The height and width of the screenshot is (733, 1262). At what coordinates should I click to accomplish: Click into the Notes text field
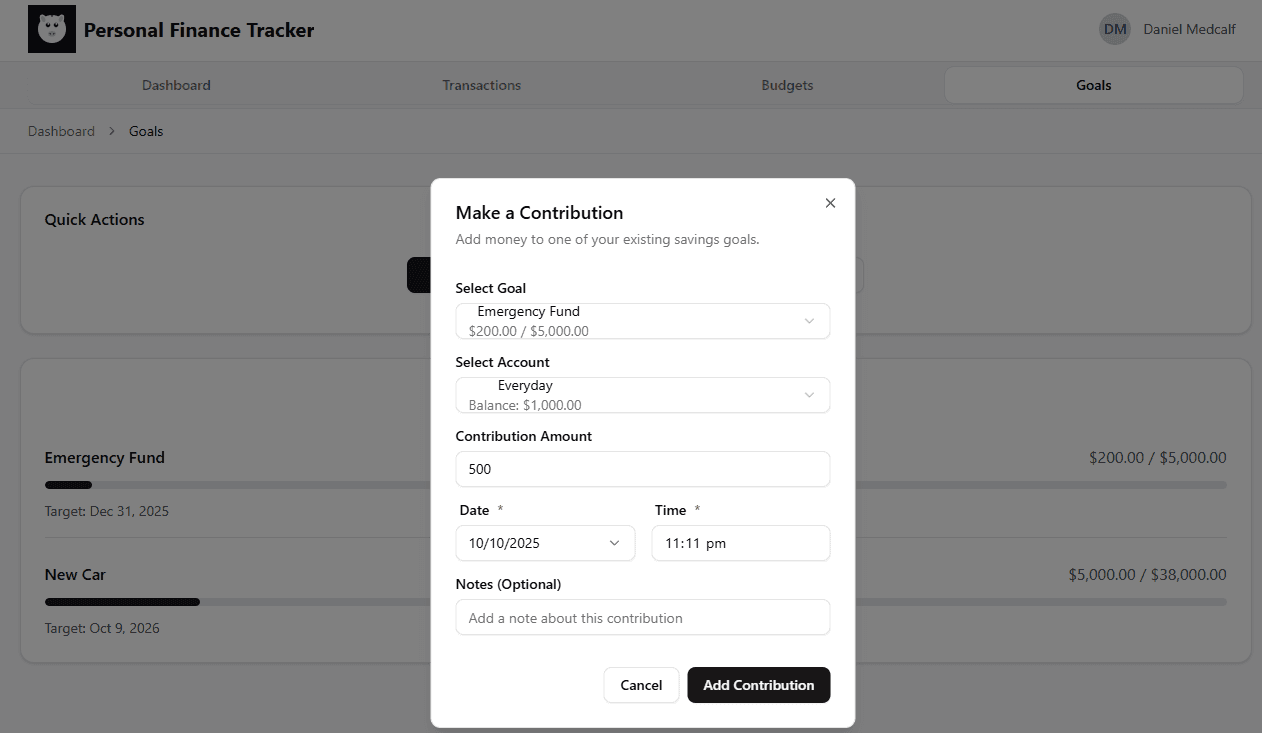point(642,618)
